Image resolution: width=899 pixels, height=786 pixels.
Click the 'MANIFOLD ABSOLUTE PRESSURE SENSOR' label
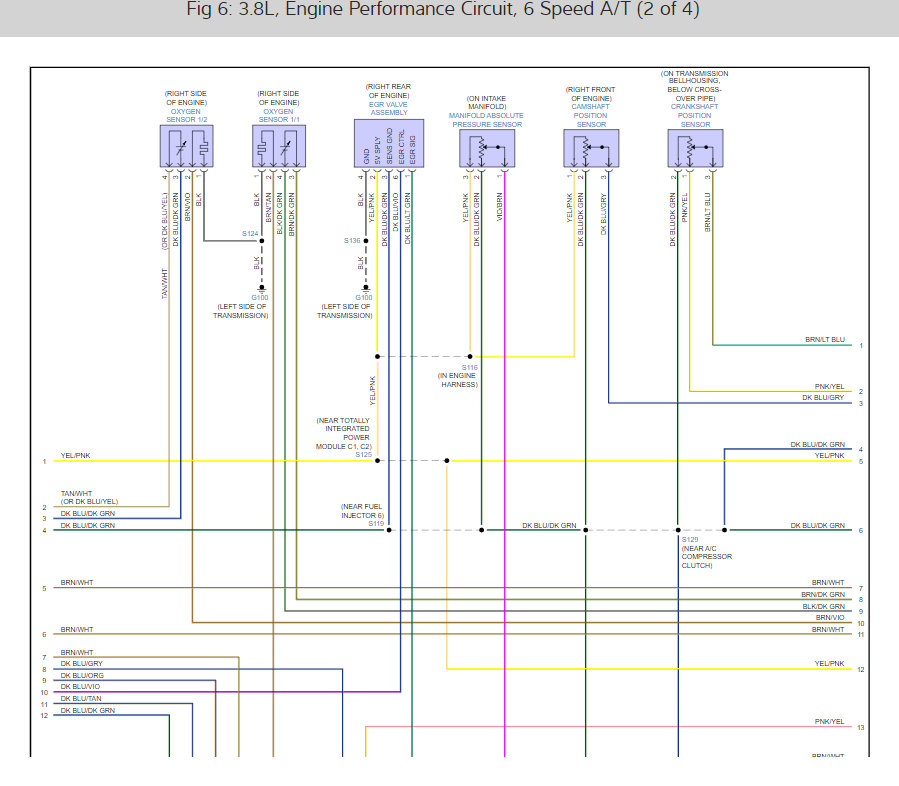[486, 120]
